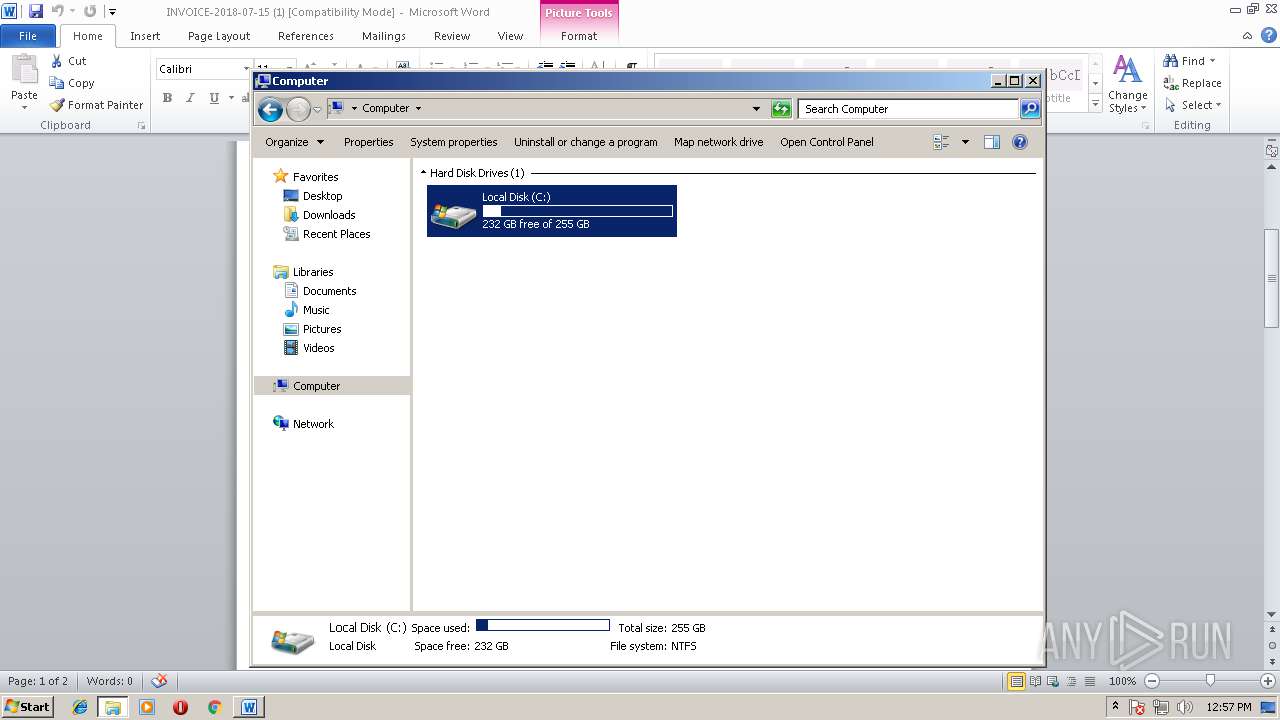Click Cut in the Clipboard group
The height and width of the screenshot is (720, 1280).
click(69, 61)
